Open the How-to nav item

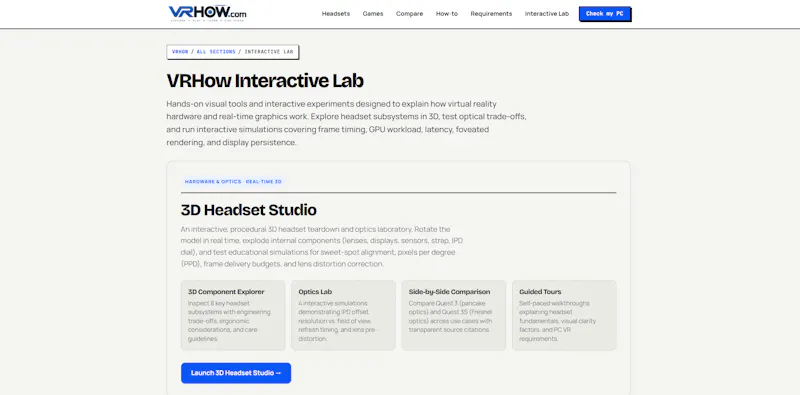tap(447, 14)
